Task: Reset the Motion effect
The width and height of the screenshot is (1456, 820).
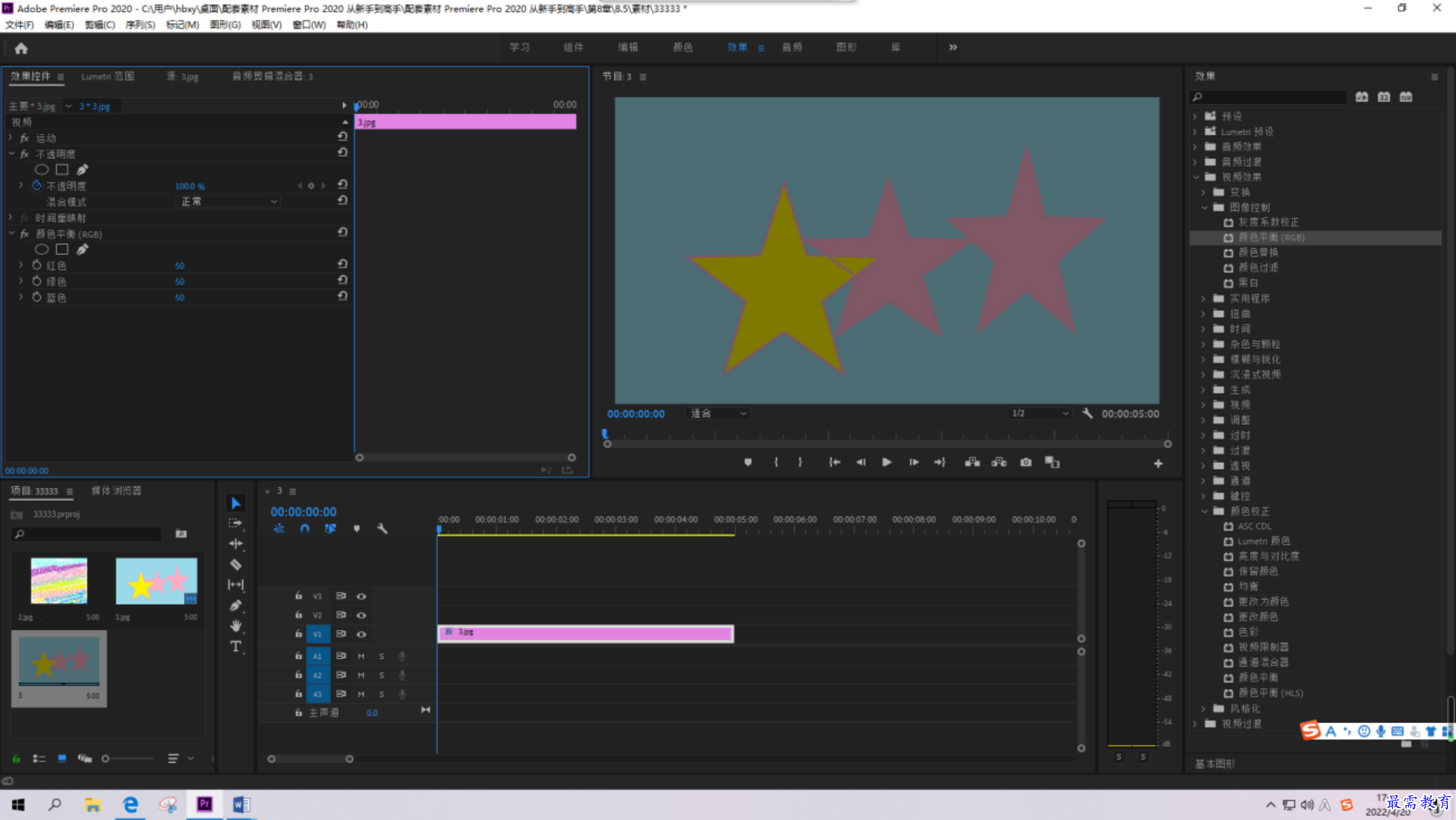Action: [x=342, y=137]
